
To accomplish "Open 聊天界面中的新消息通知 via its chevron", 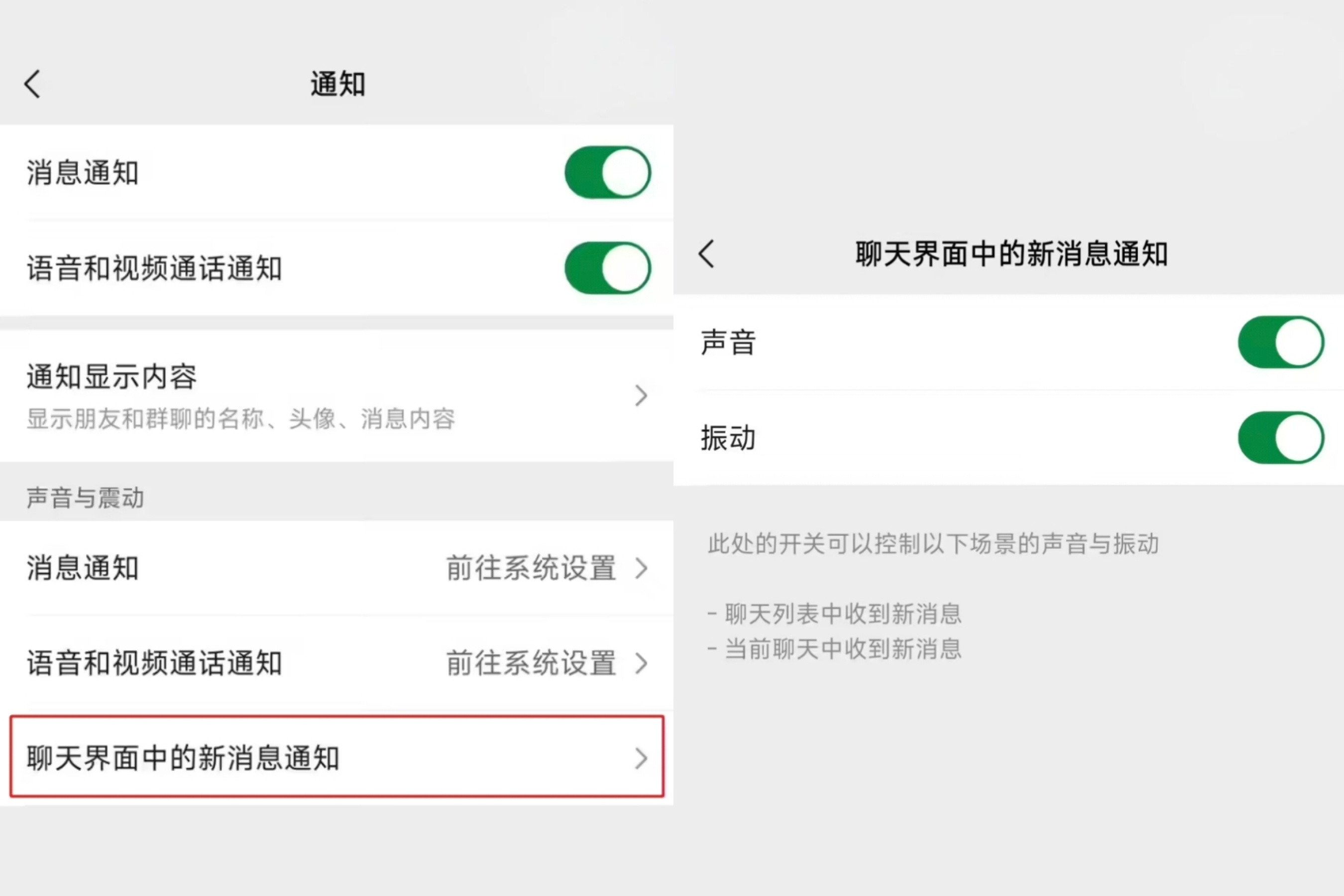I will click(x=641, y=759).
